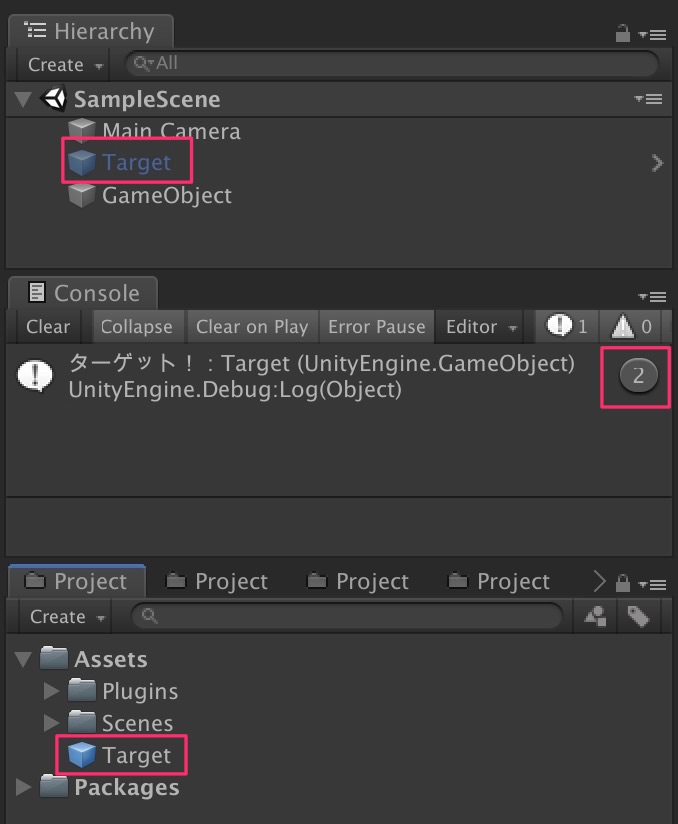678x824 pixels.
Task: Toggle the Collapse option in the Console
Action: [137, 327]
